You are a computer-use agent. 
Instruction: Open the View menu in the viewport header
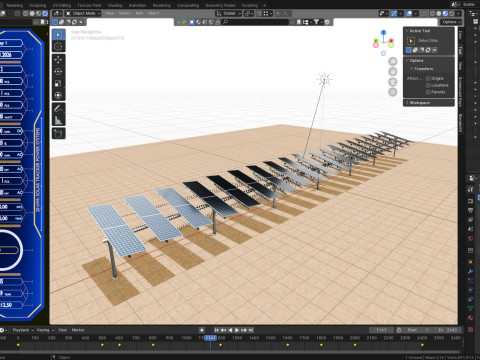click(109, 13)
